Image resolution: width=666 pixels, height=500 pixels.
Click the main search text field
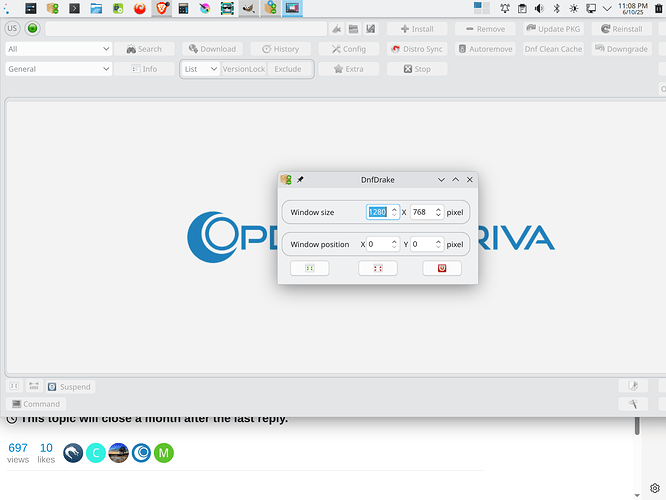coord(186,29)
